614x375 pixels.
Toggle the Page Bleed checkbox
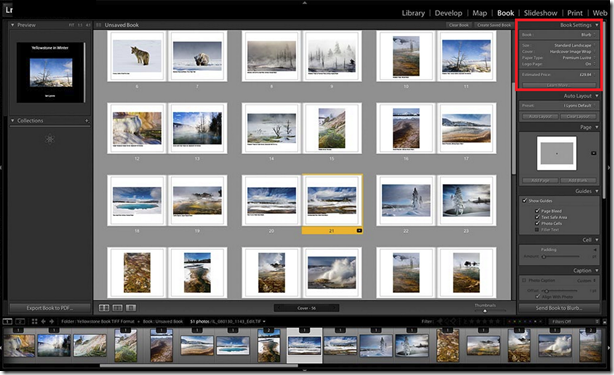tap(537, 211)
